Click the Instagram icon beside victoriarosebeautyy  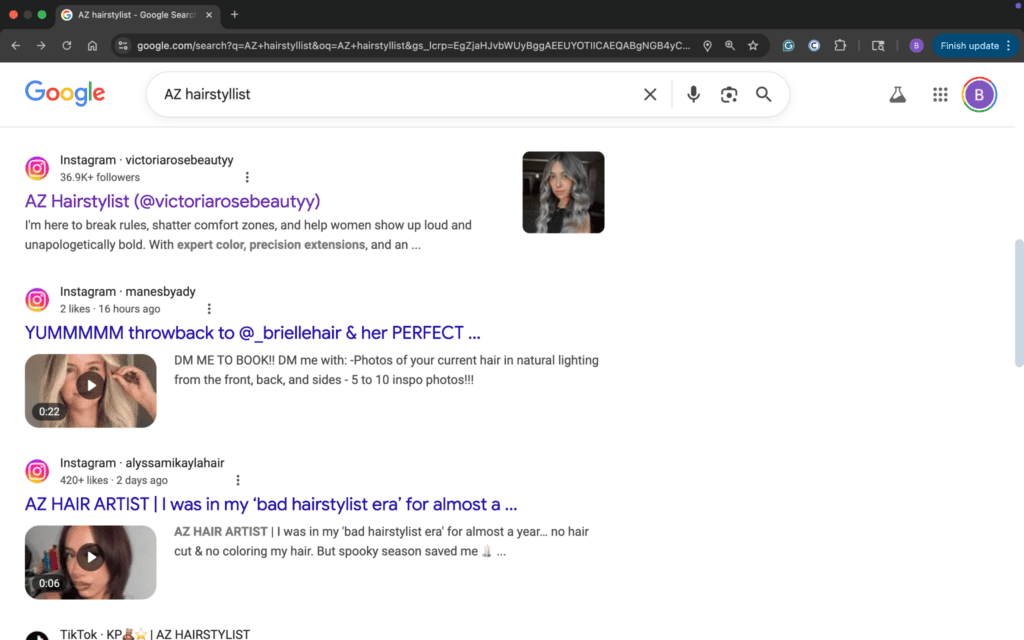[x=37, y=168]
